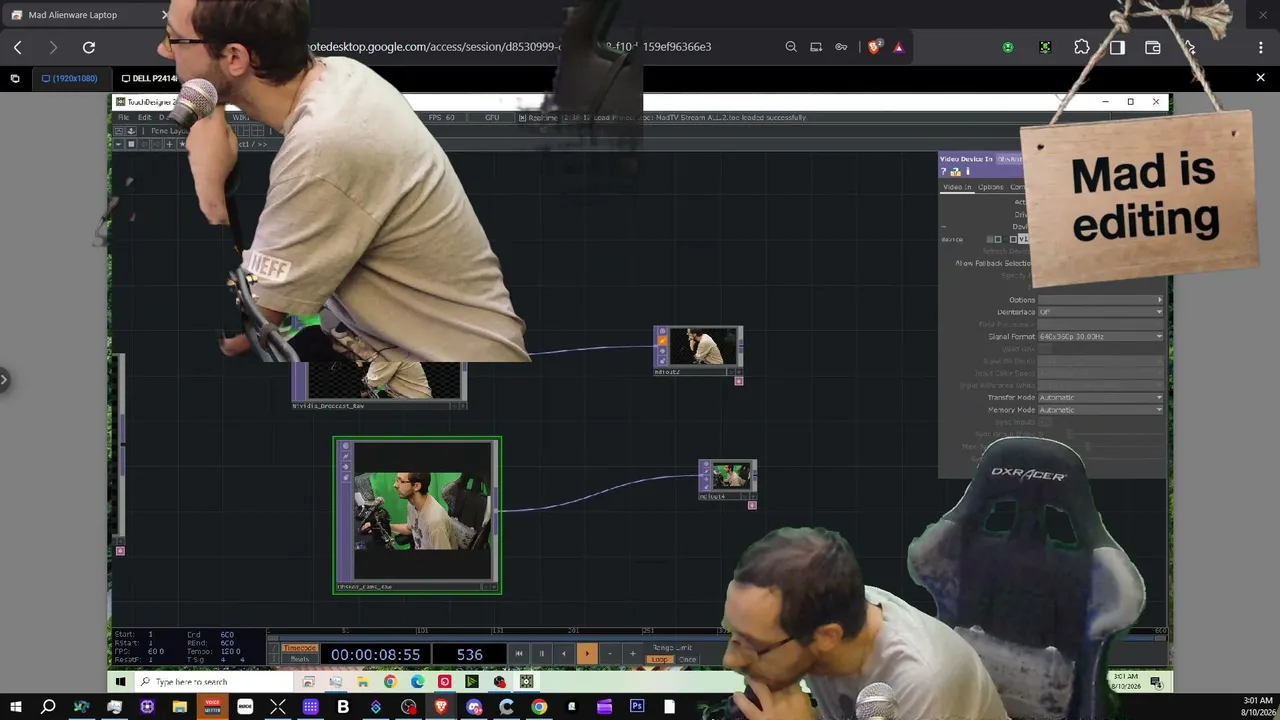Screen dimensions: 1280x720
Task: Open File Explorer on the remote taskbar
Action: [x=363, y=682]
